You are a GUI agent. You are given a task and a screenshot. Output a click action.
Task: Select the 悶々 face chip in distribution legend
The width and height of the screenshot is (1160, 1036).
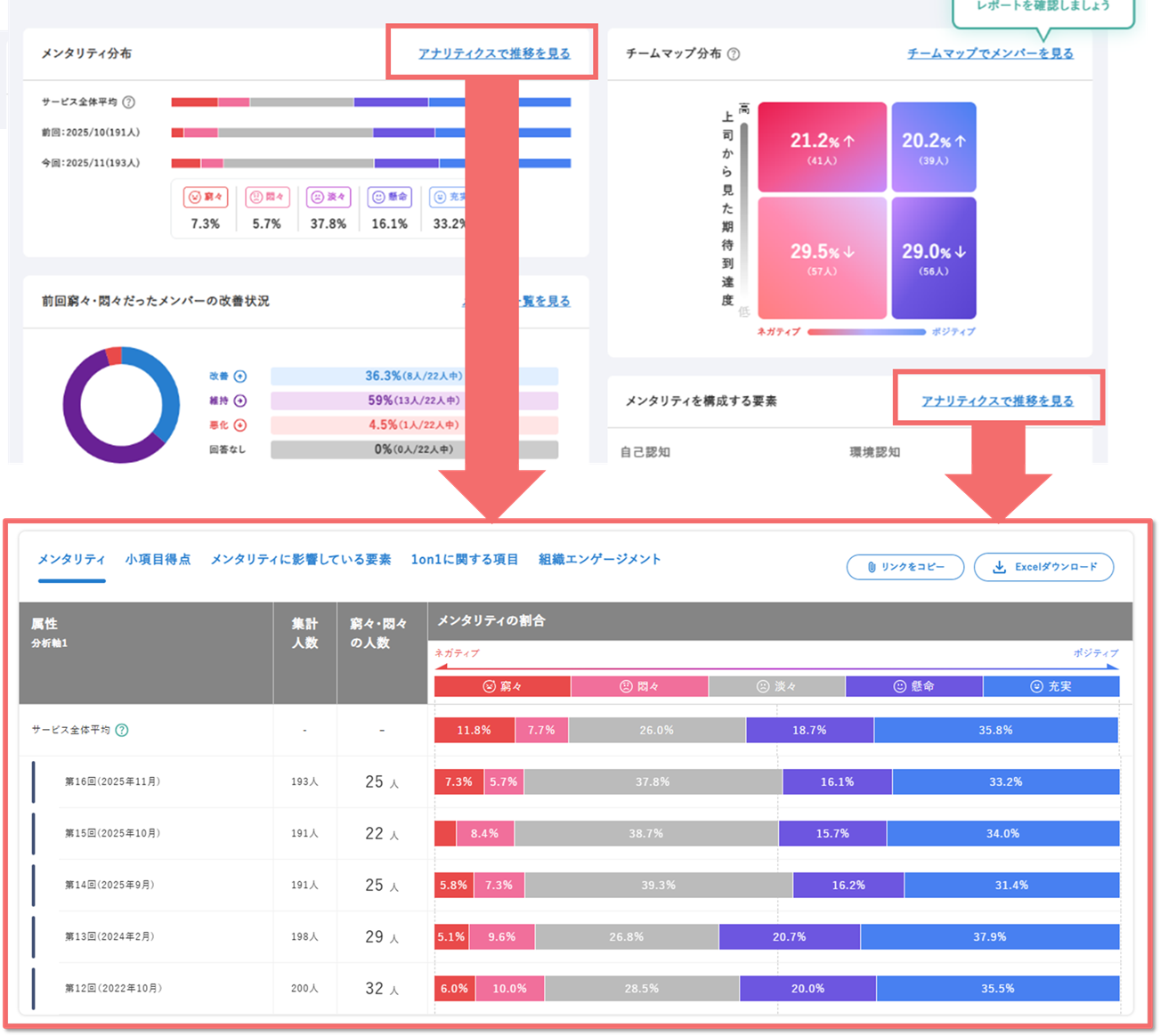click(267, 197)
